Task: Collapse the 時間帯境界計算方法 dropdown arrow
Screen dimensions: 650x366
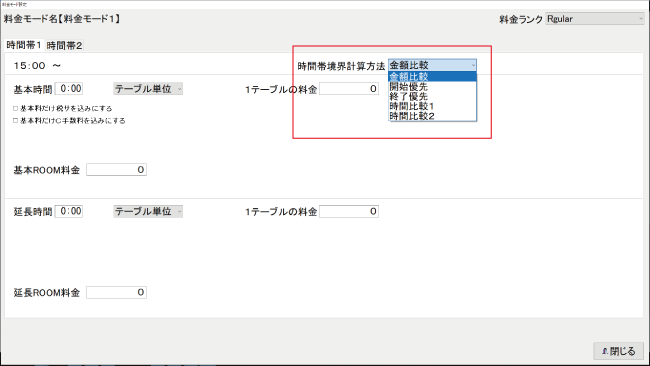Action: (473, 65)
